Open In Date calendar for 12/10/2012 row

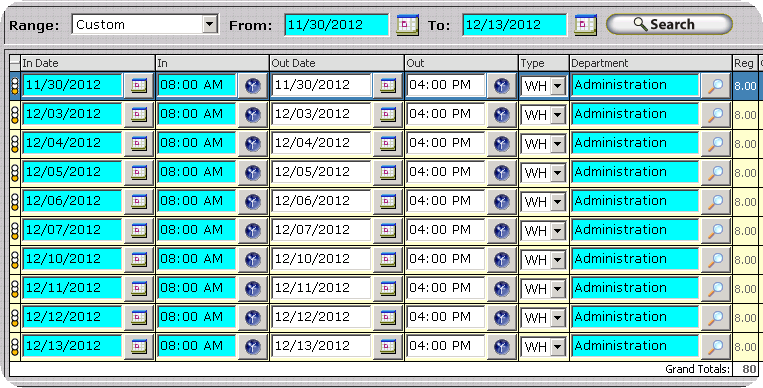[x=139, y=260]
